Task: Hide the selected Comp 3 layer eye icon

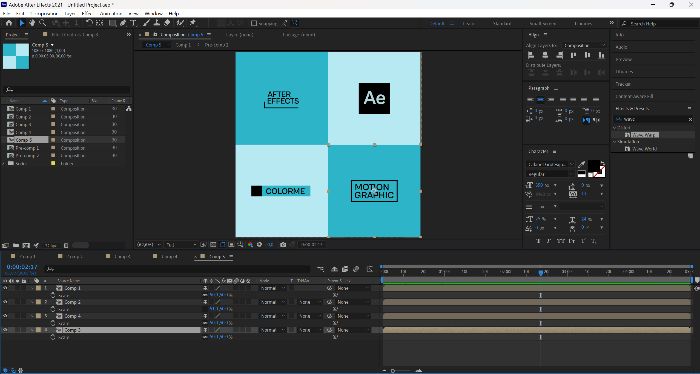Action: (5, 330)
